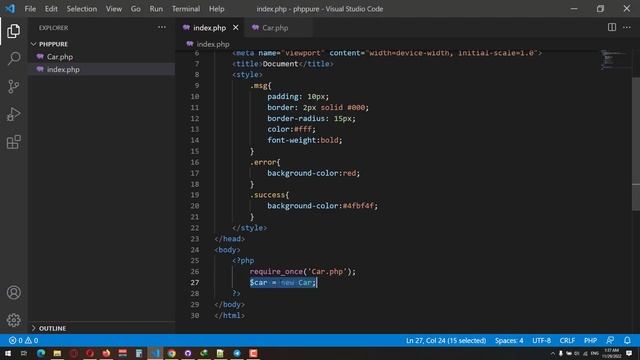Click the .success{ selector line

[x=269, y=195]
